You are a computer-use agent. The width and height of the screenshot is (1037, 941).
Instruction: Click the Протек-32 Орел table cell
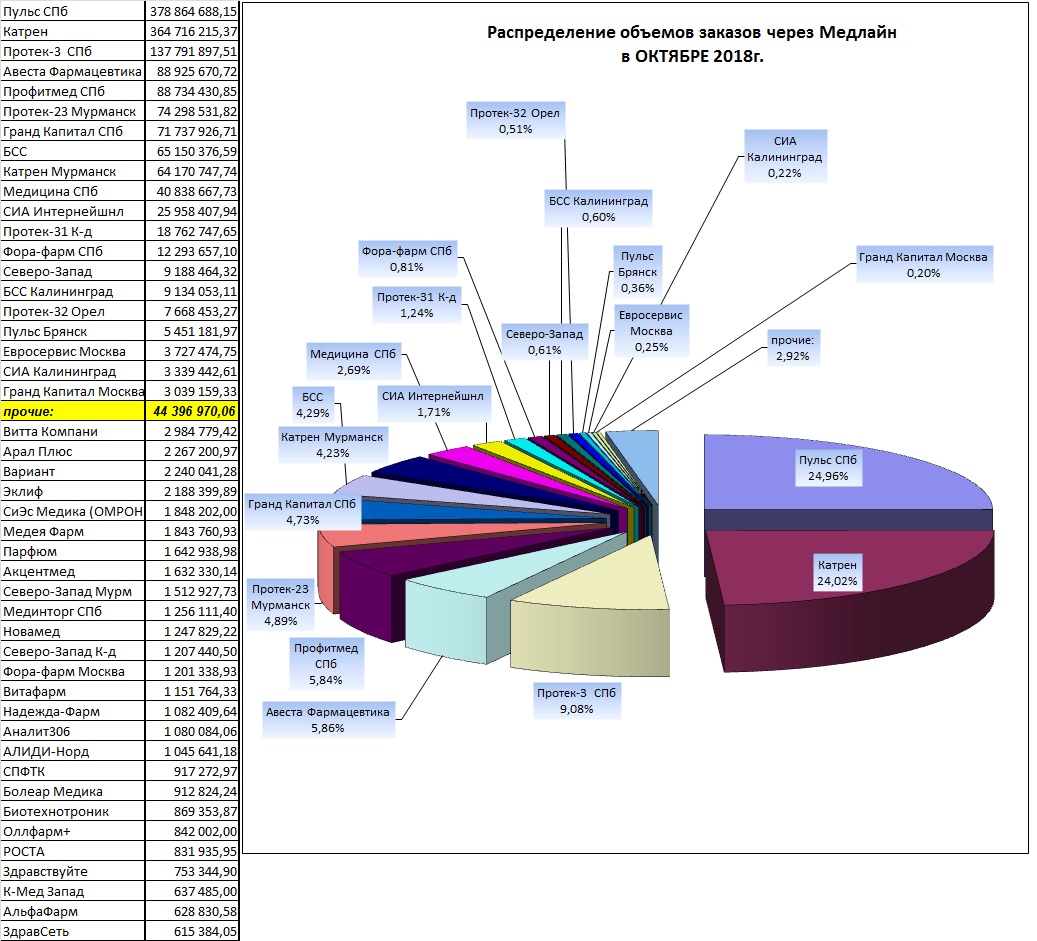[x=72, y=311]
